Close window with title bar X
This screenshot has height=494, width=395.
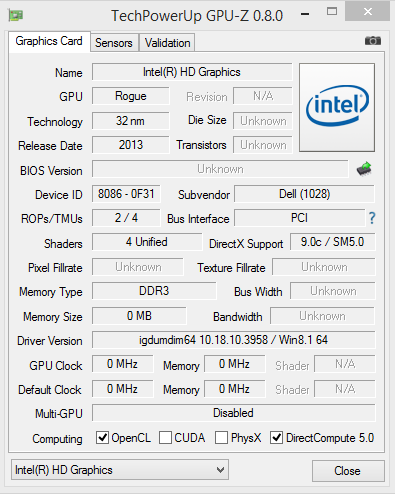[x=368, y=12]
